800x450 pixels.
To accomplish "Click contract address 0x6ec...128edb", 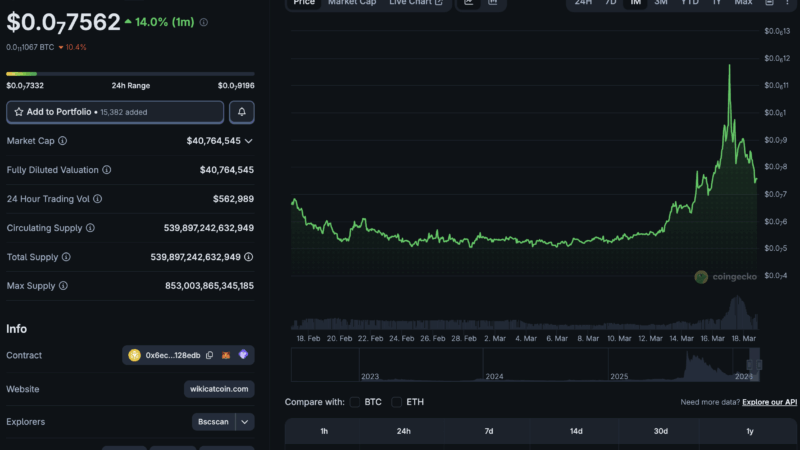I will tap(173, 355).
